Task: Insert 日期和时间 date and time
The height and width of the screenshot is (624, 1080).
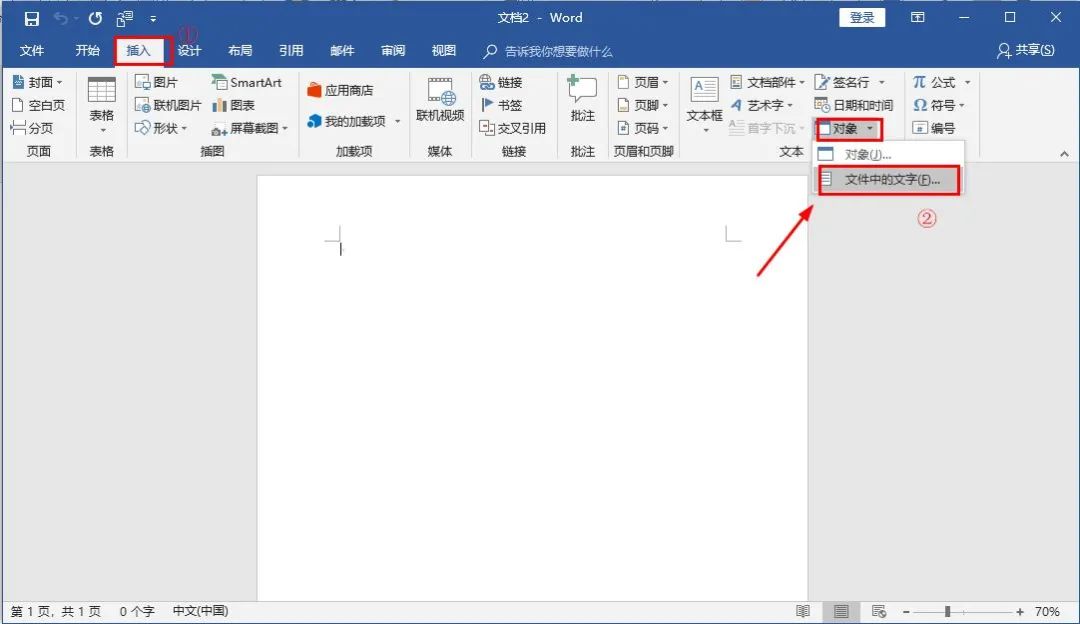Action: tap(853, 105)
